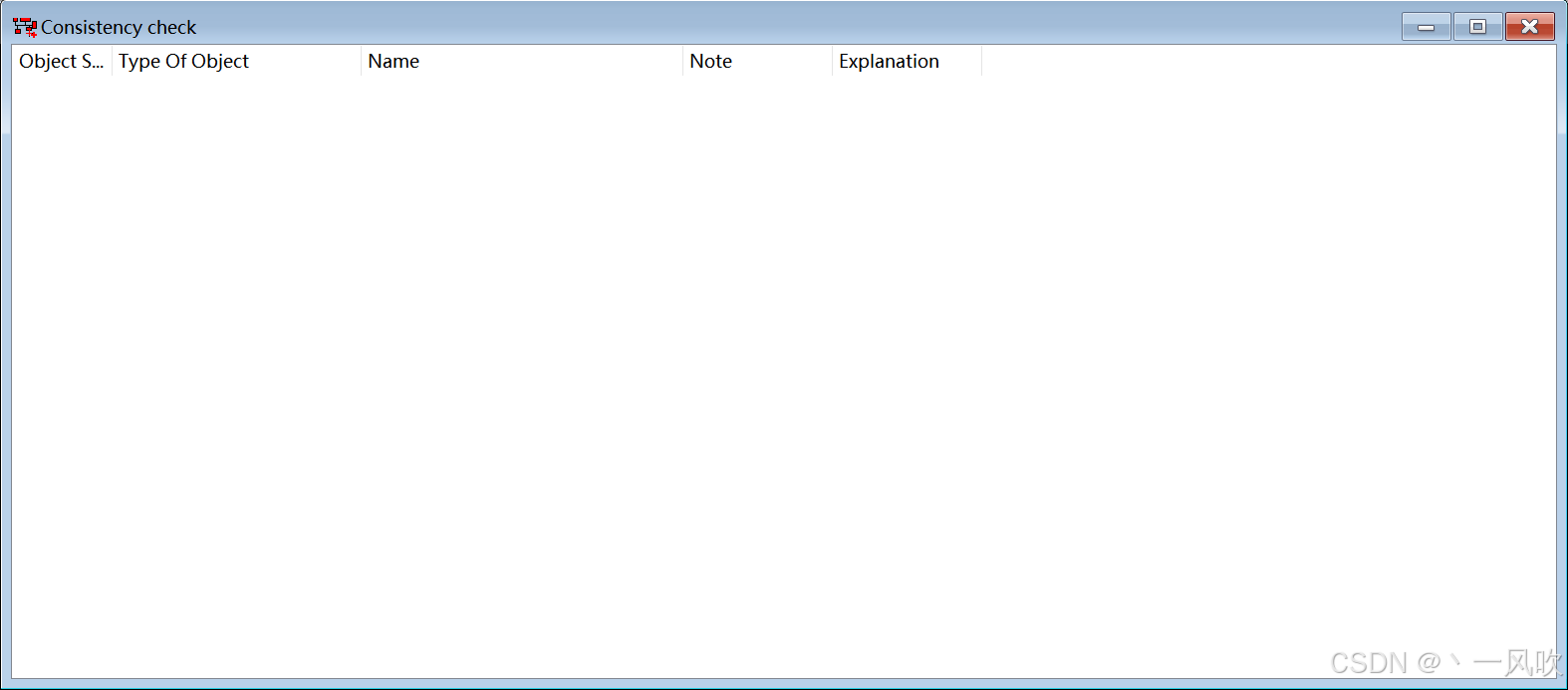Click the Note column header
The image size is (1568, 690).
pyautogui.click(x=757, y=61)
